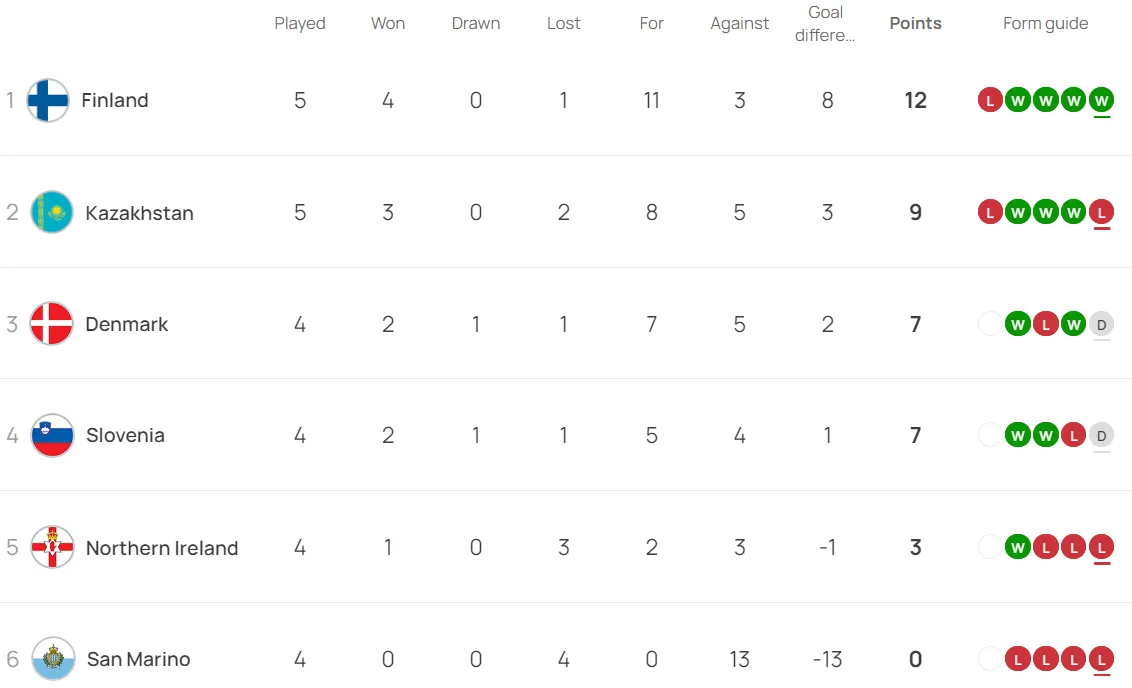1132x688 pixels.
Task: Open the Northern Ireland team link
Action: (162, 548)
